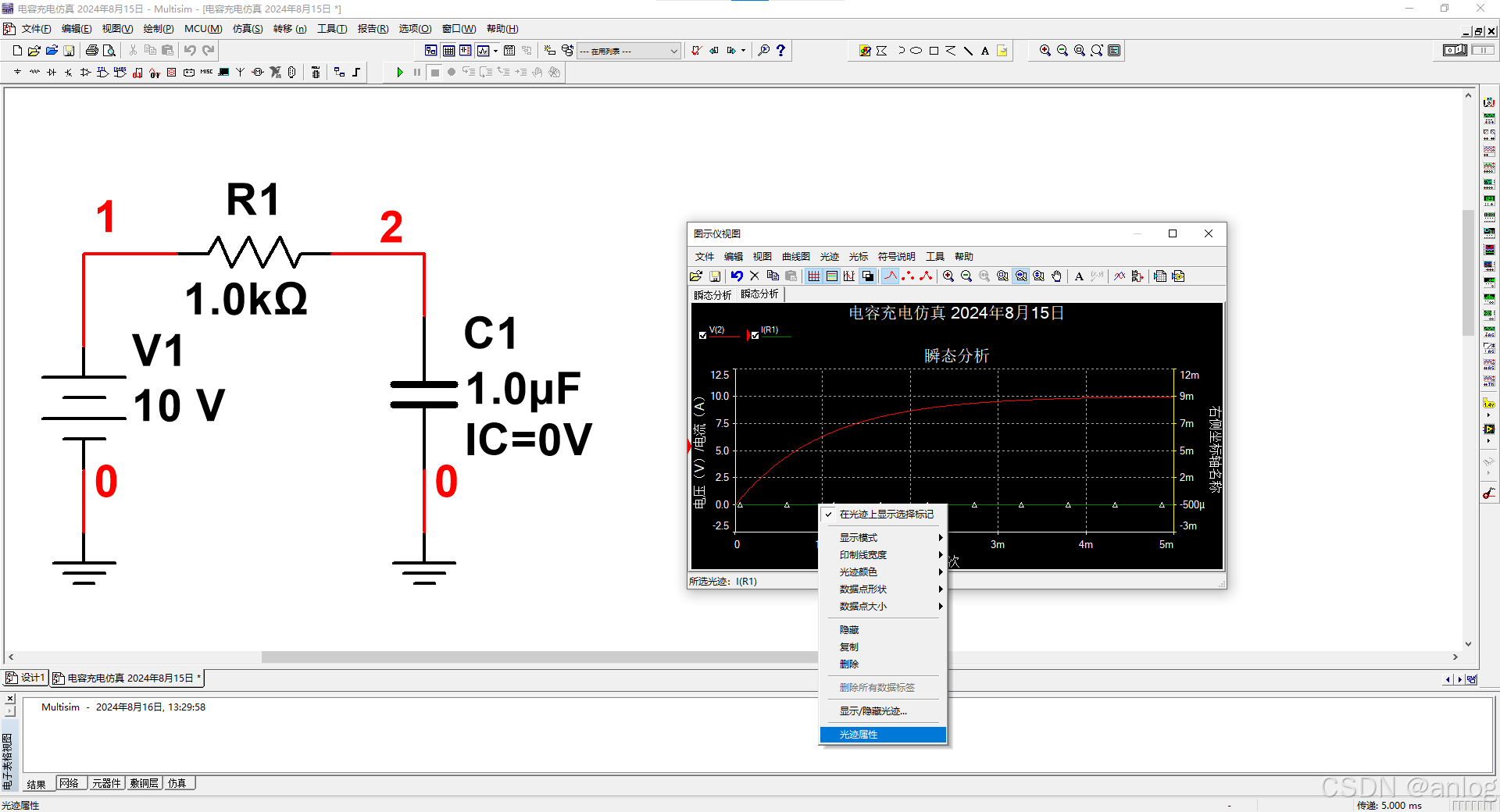
Task: Open the 元器件 spreadsheet tab
Action: point(106,783)
